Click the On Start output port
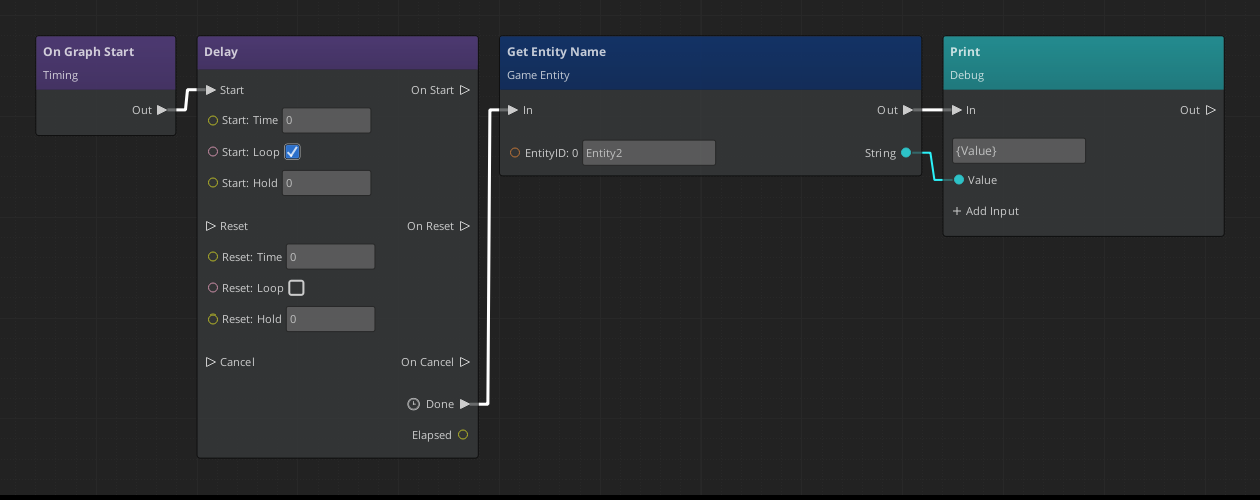This screenshot has height=500, width=1260. pos(465,90)
